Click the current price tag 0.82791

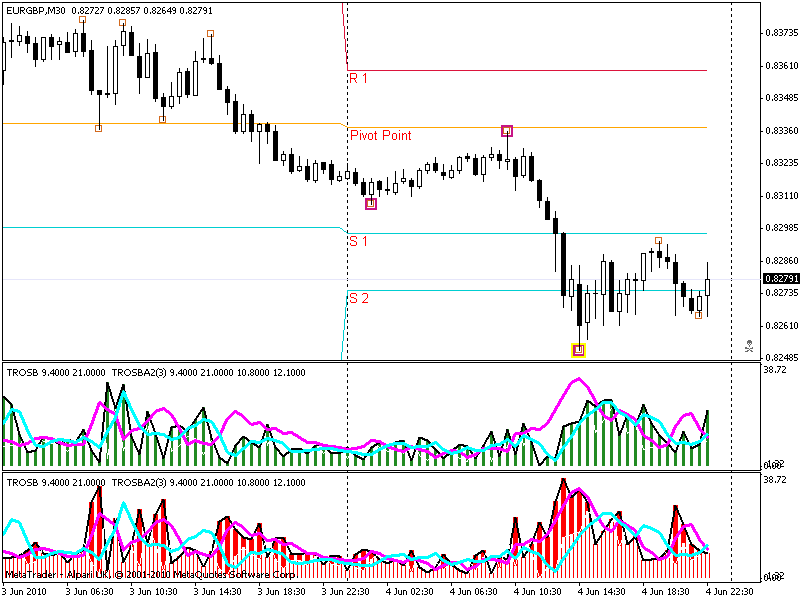tap(781, 279)
